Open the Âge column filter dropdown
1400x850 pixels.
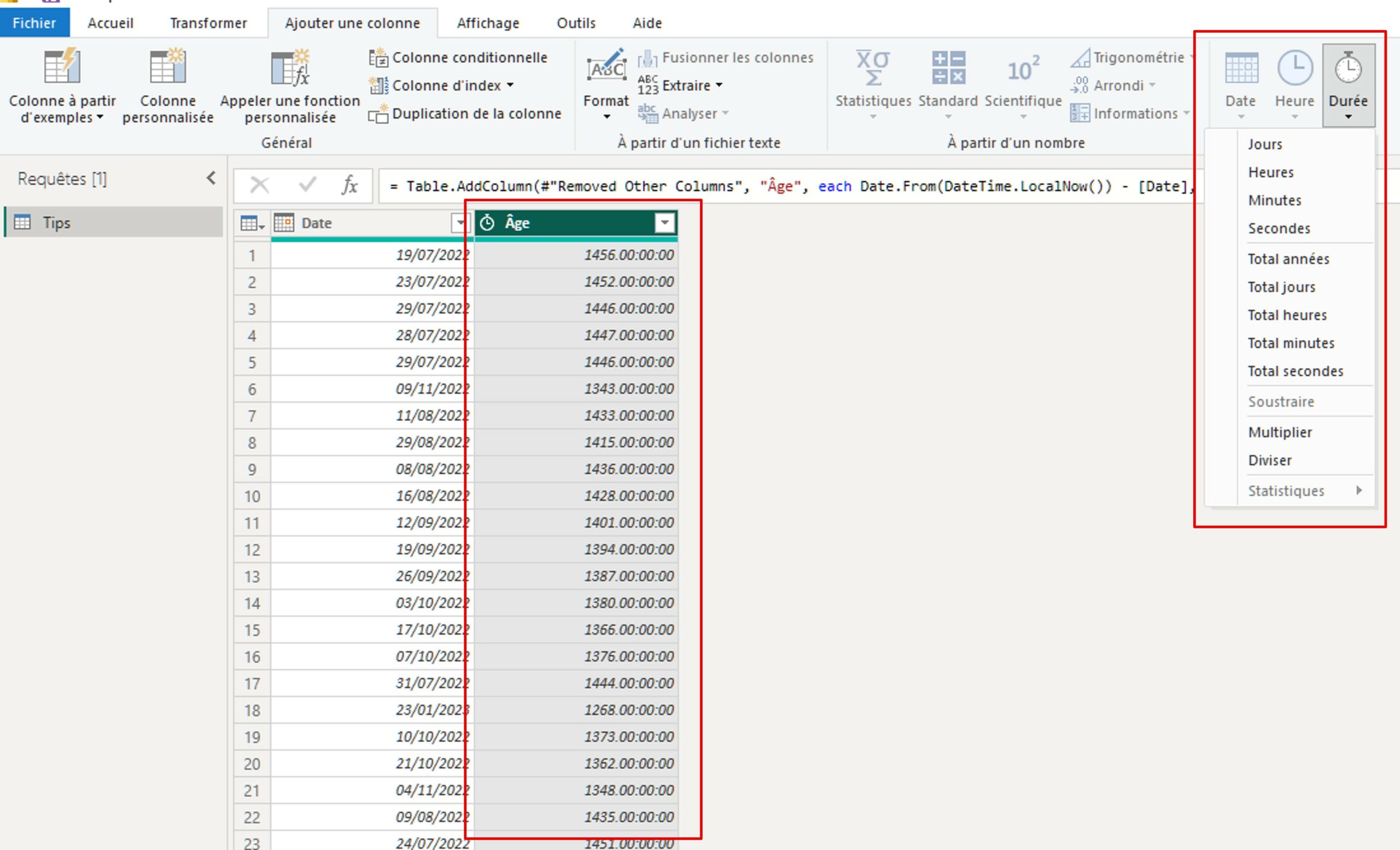pos(664,223)
